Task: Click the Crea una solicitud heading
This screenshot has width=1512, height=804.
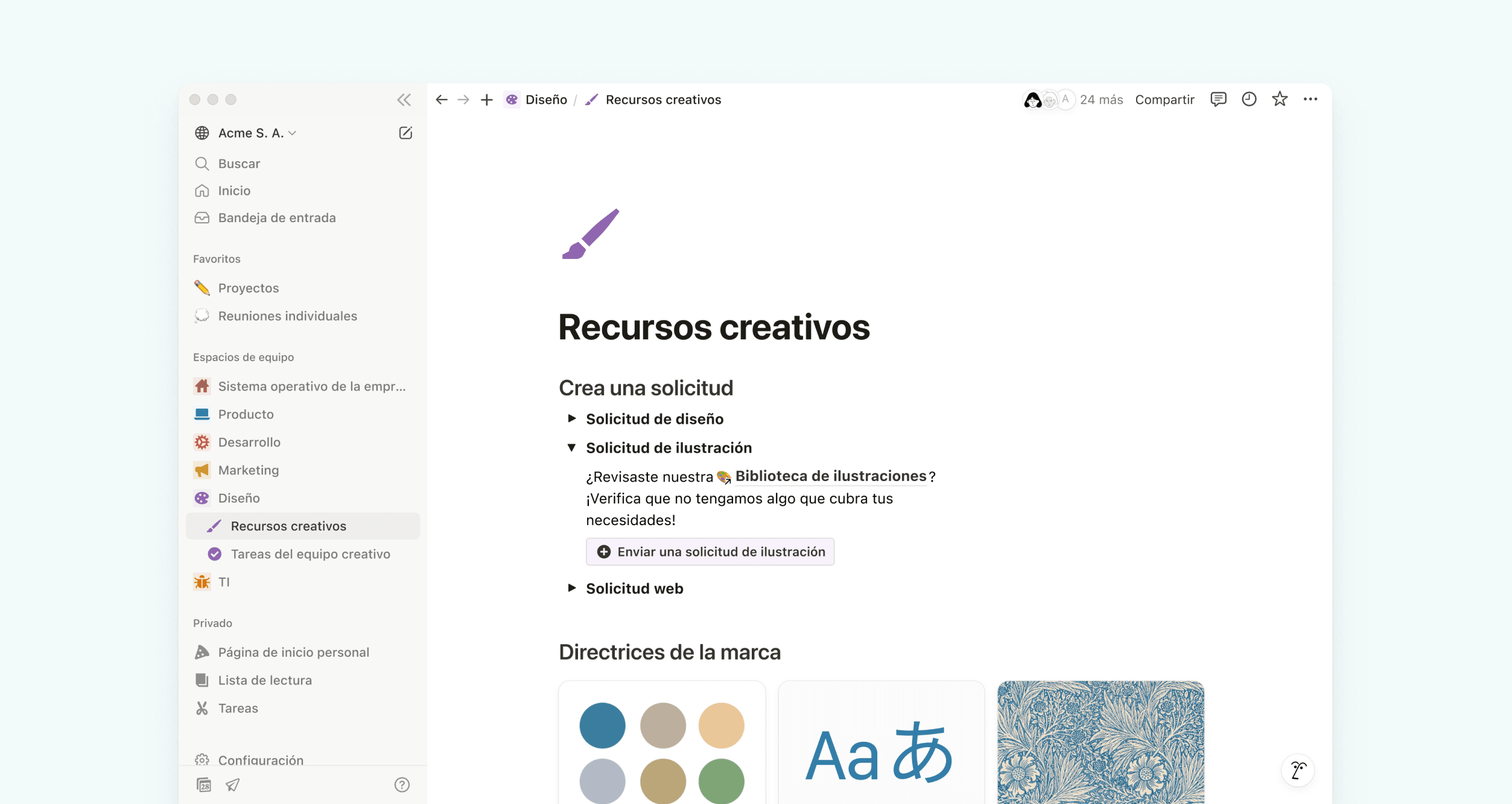Action: click(x=646, y=388)
